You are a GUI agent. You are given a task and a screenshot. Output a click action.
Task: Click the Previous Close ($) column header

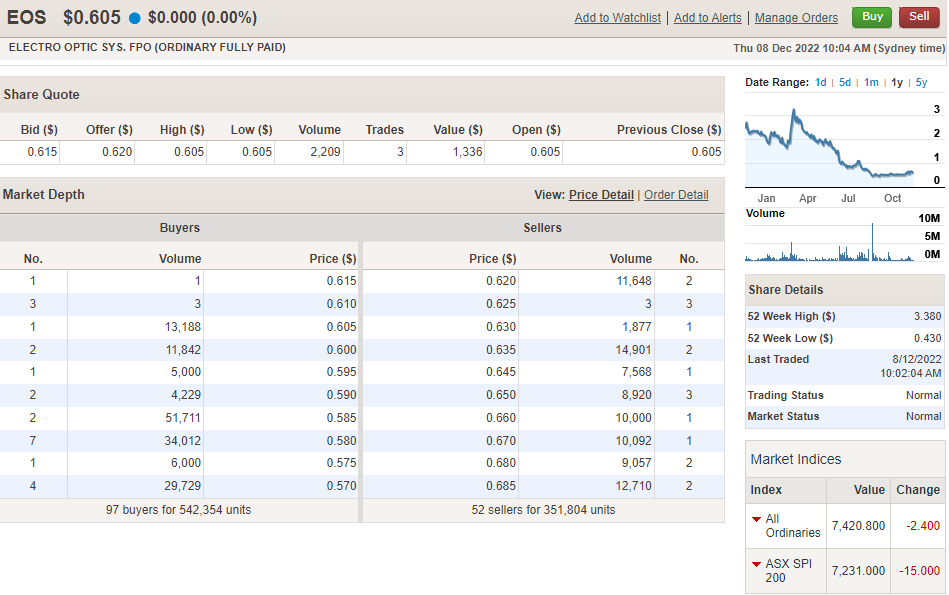pyautogui.click(x=669, y=130)
